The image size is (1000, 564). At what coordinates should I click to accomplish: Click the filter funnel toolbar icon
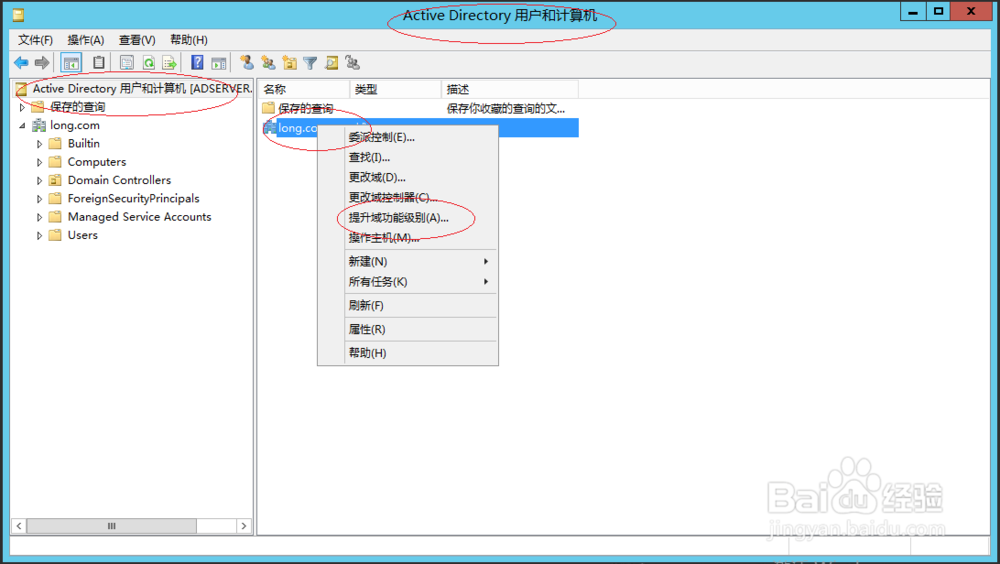pyautogui.click(x=310, y=63)
